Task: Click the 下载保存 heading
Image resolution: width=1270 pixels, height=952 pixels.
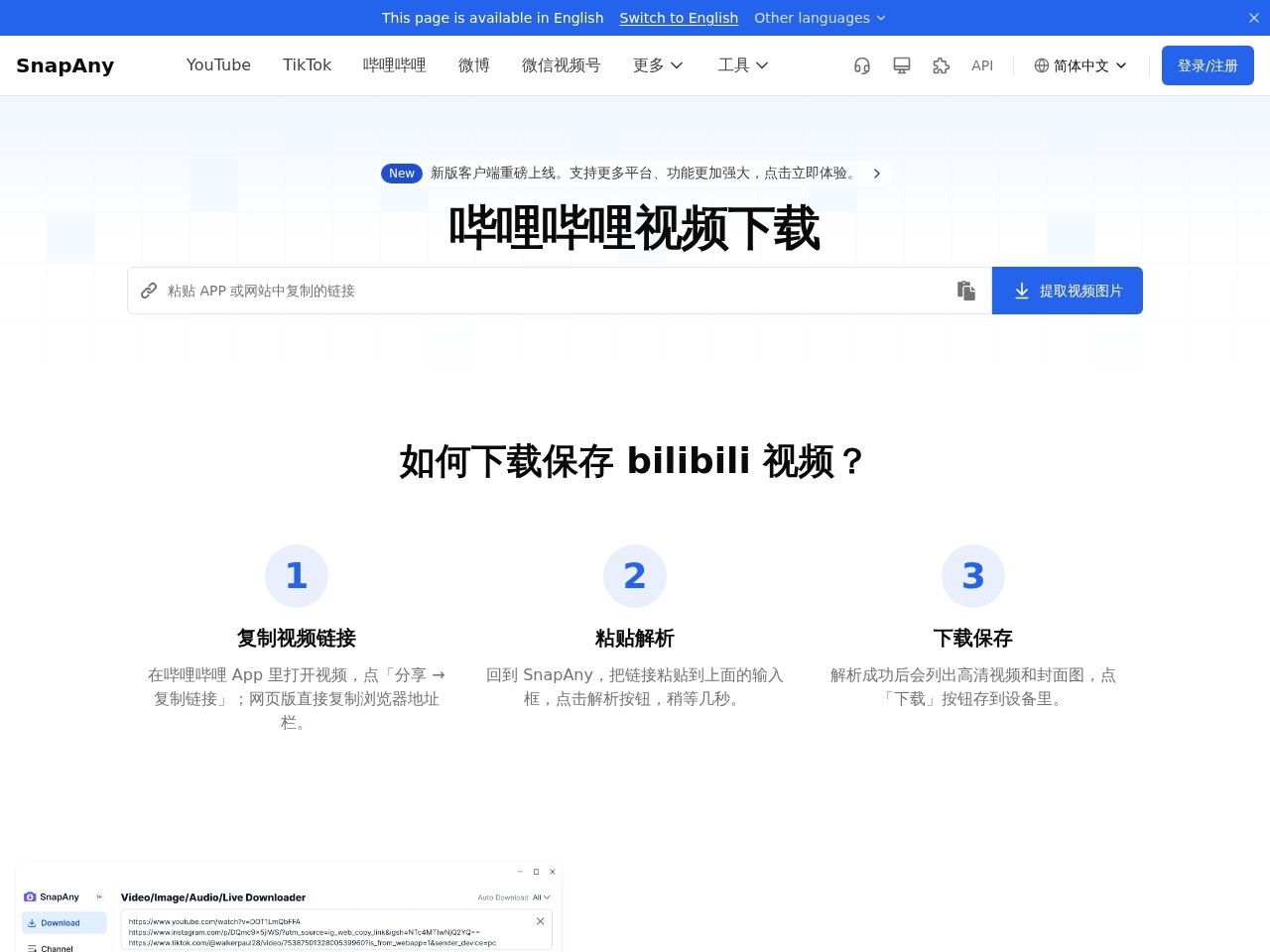Action: [973, 638]
